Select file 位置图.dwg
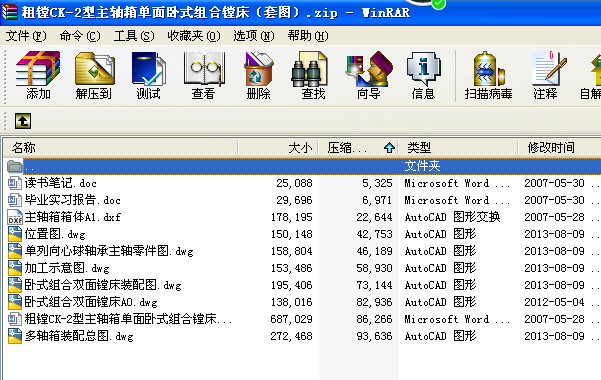 point(55,234)
